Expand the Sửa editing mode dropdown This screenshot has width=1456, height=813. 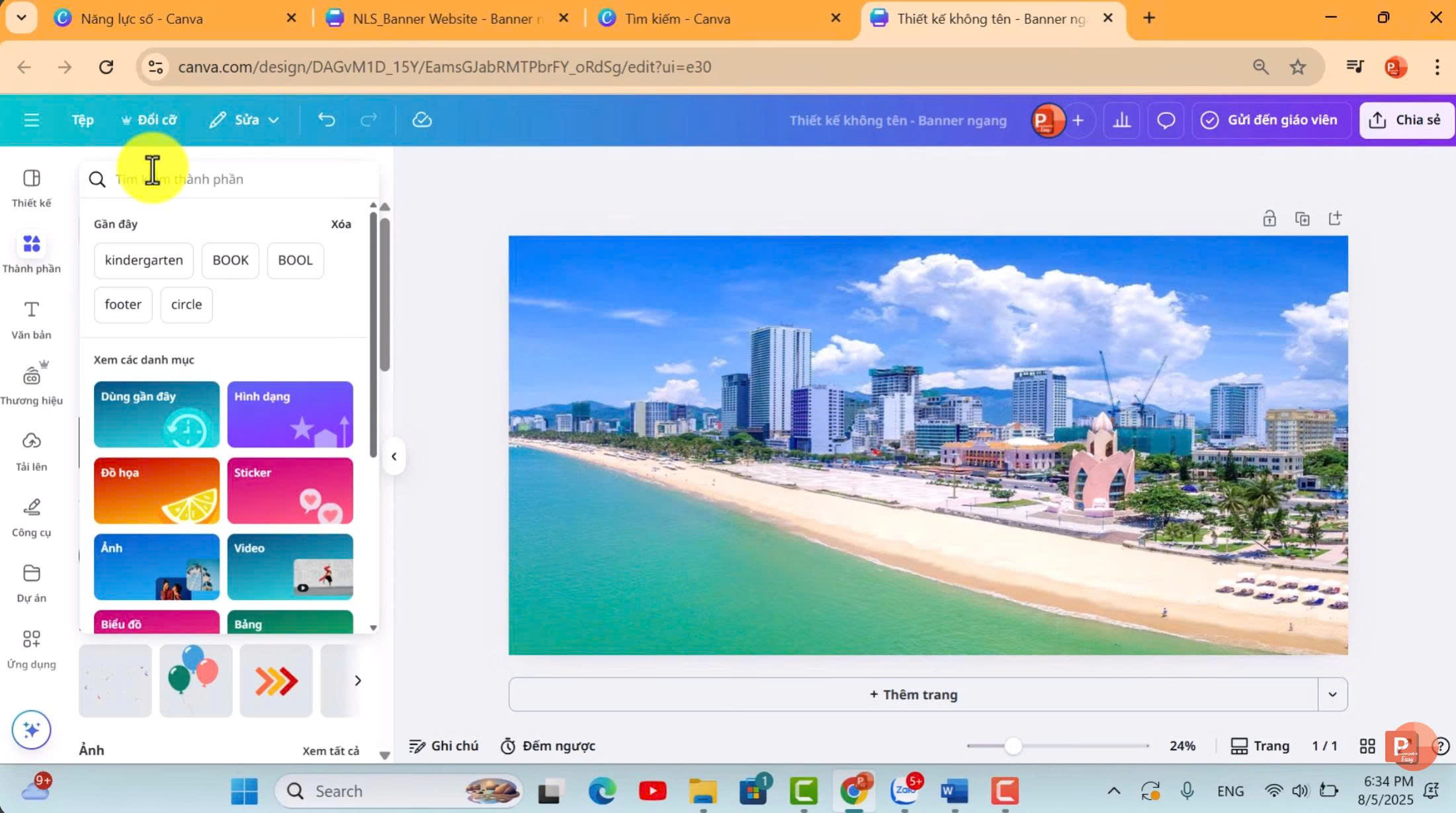click(245, 120)
